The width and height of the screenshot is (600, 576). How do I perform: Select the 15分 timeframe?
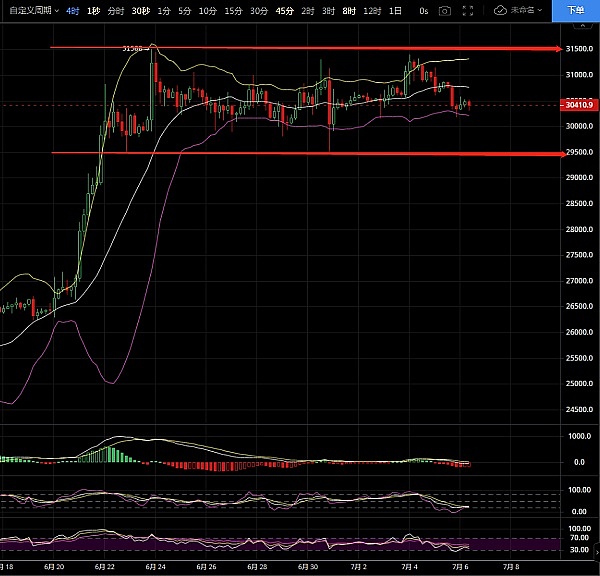(232, 10)
